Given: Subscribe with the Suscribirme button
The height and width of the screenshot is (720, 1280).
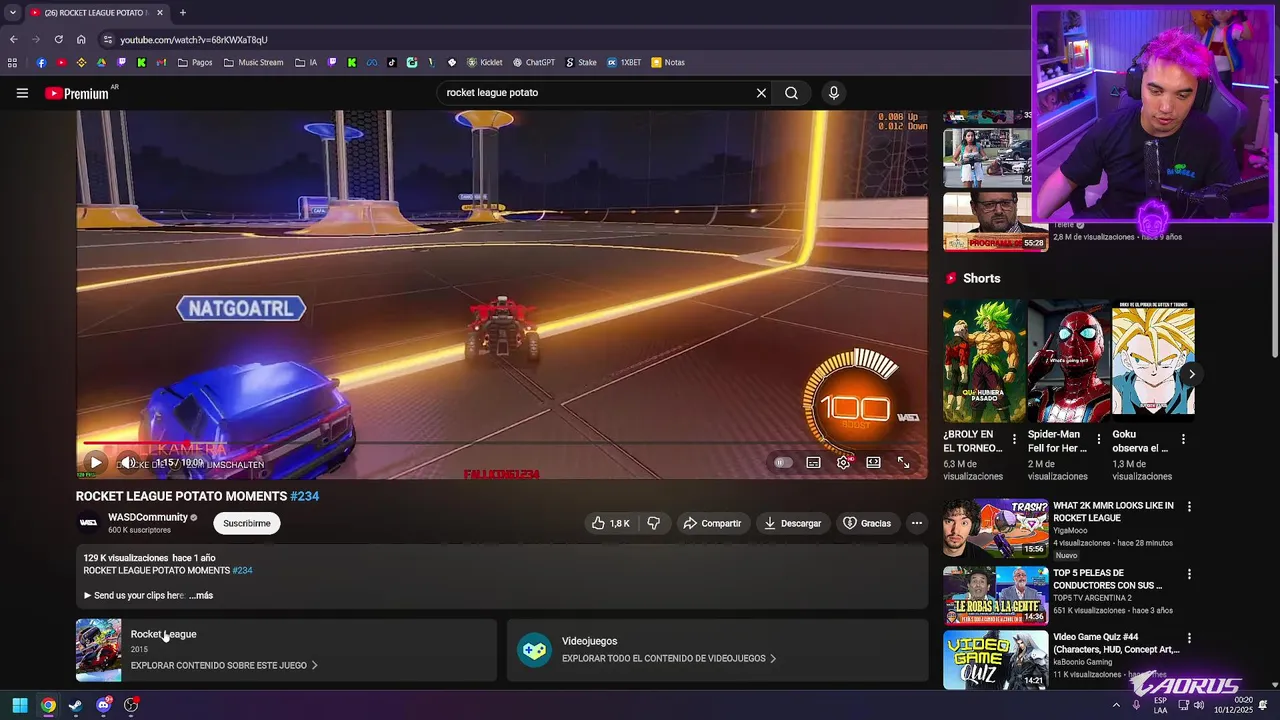Looking at the screenshot, I should pyautogui.click(x=247, y=523).
